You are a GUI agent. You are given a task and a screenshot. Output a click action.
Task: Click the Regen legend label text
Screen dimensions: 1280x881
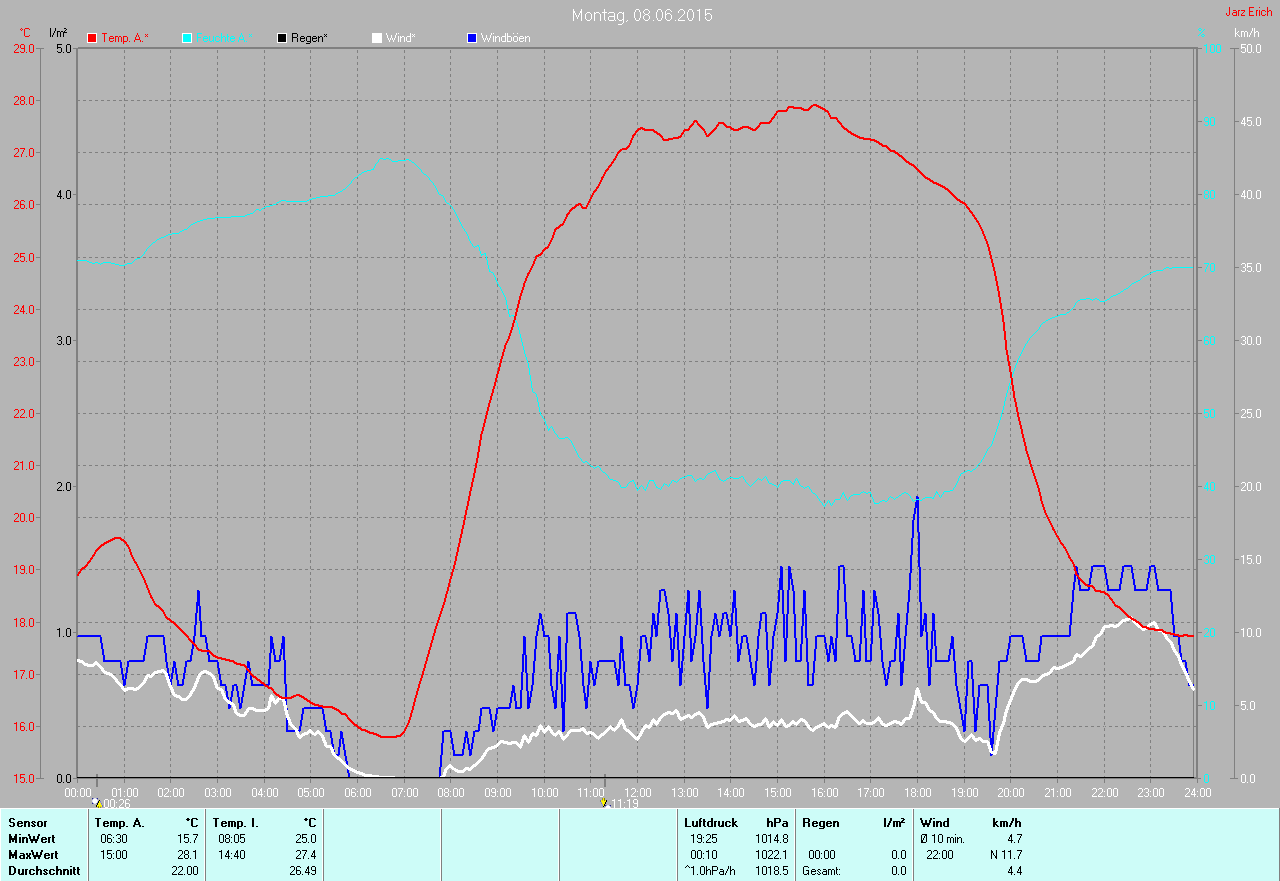(x=309, y=38)
